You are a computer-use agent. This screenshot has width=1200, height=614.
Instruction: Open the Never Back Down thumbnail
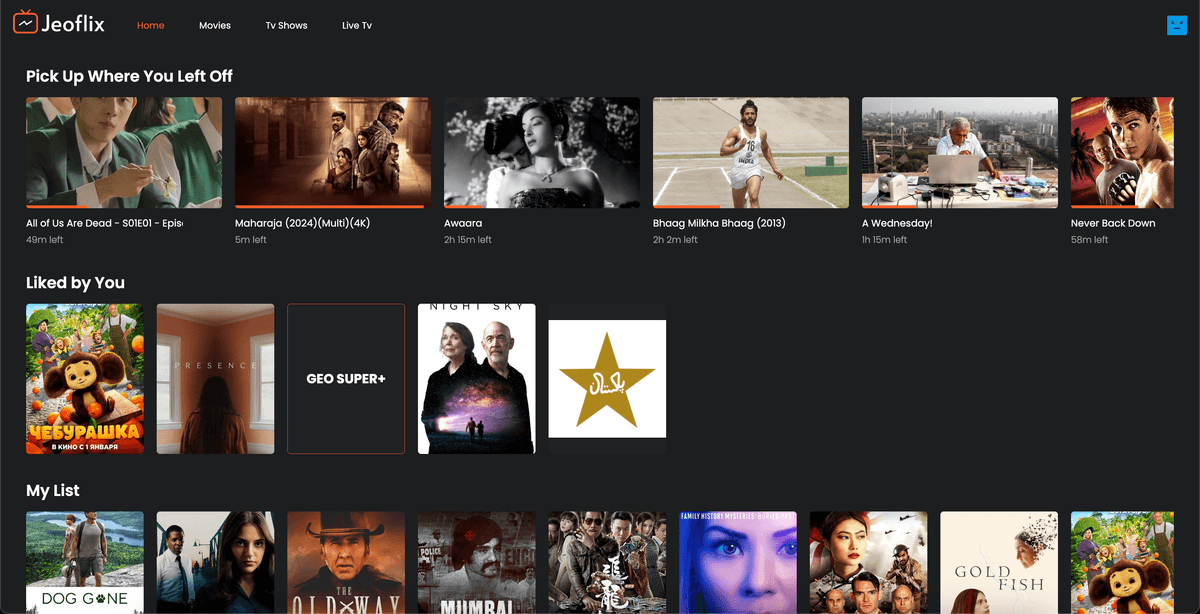pyautogui.click(x=1122, y=152)
